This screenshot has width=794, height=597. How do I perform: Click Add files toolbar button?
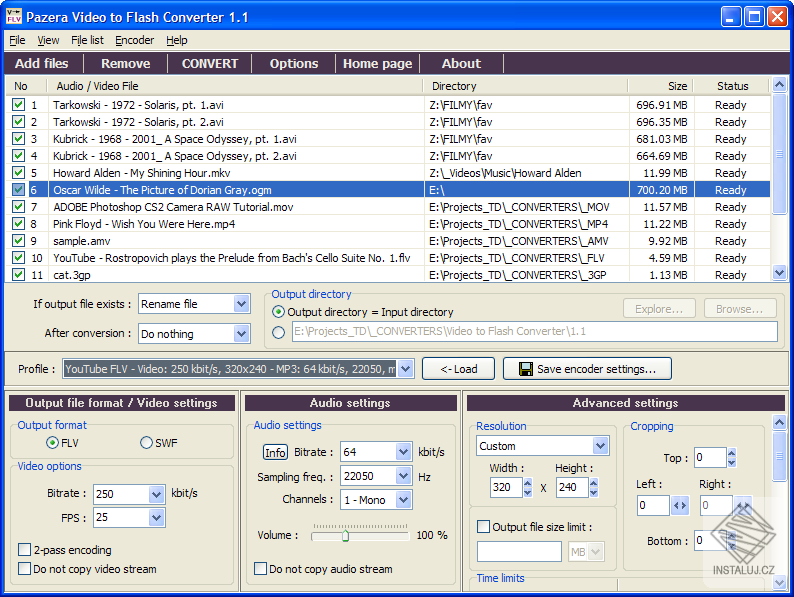(42, 63)
